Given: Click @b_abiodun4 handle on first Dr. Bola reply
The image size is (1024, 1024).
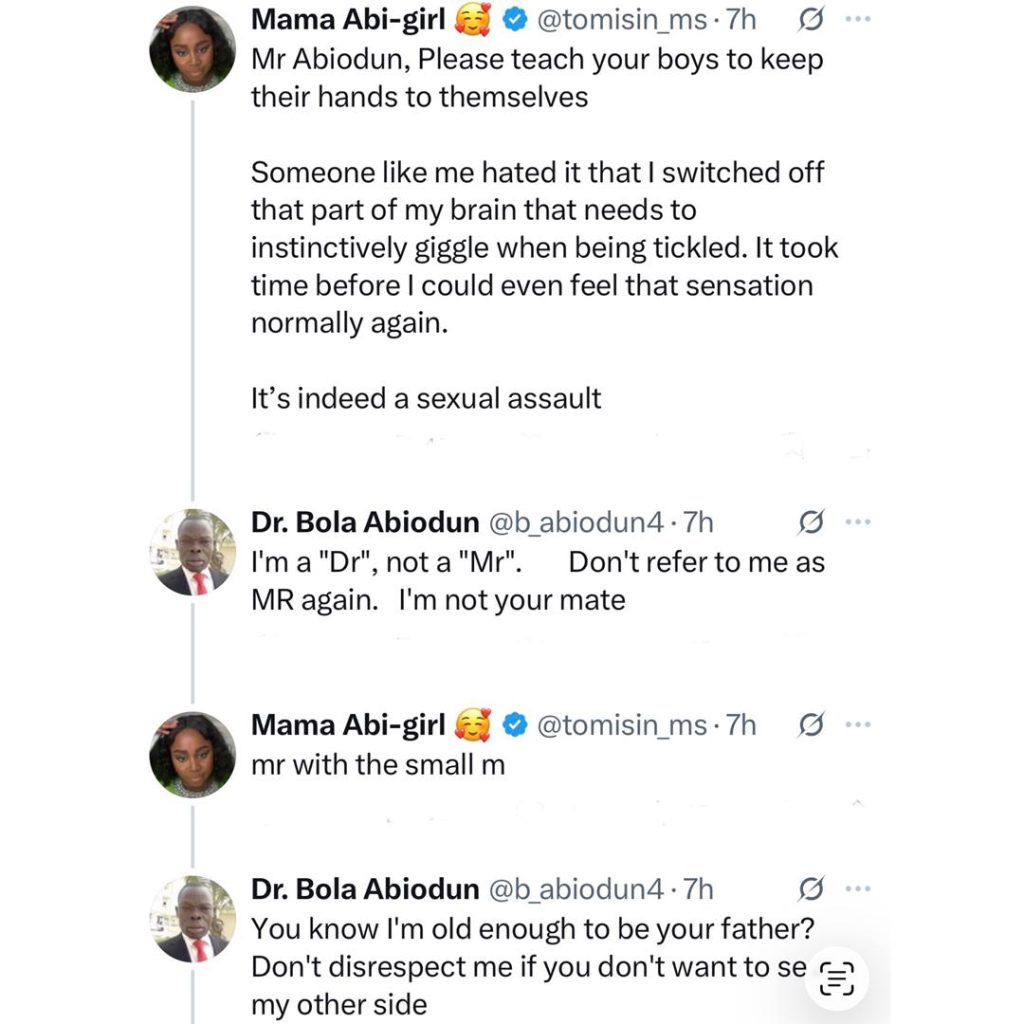Looking at the screenshot, I should point(574,522).
